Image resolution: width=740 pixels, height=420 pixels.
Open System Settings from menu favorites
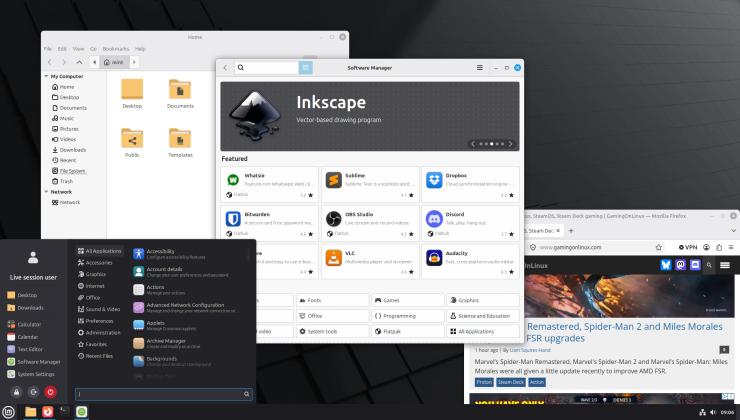click(x=31, y=374)
